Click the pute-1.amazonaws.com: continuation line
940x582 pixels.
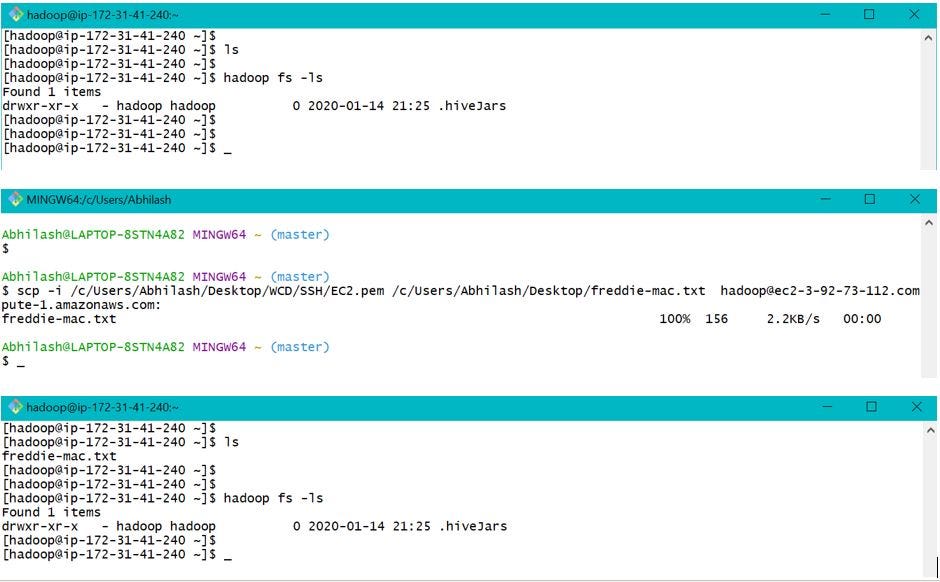point(81,304)
